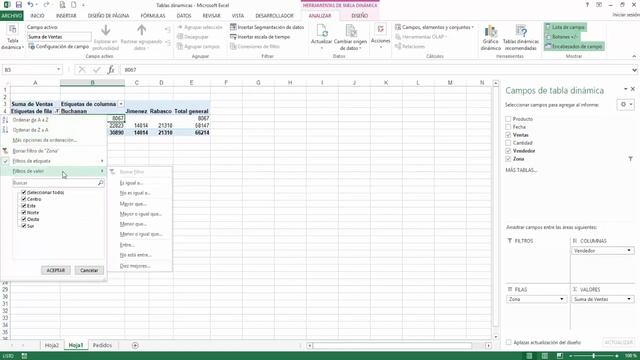Toggle the Seleccionar todo checkbox
Image resolution: width=640 pixels, height=360 pixels.
click(24, 192)
